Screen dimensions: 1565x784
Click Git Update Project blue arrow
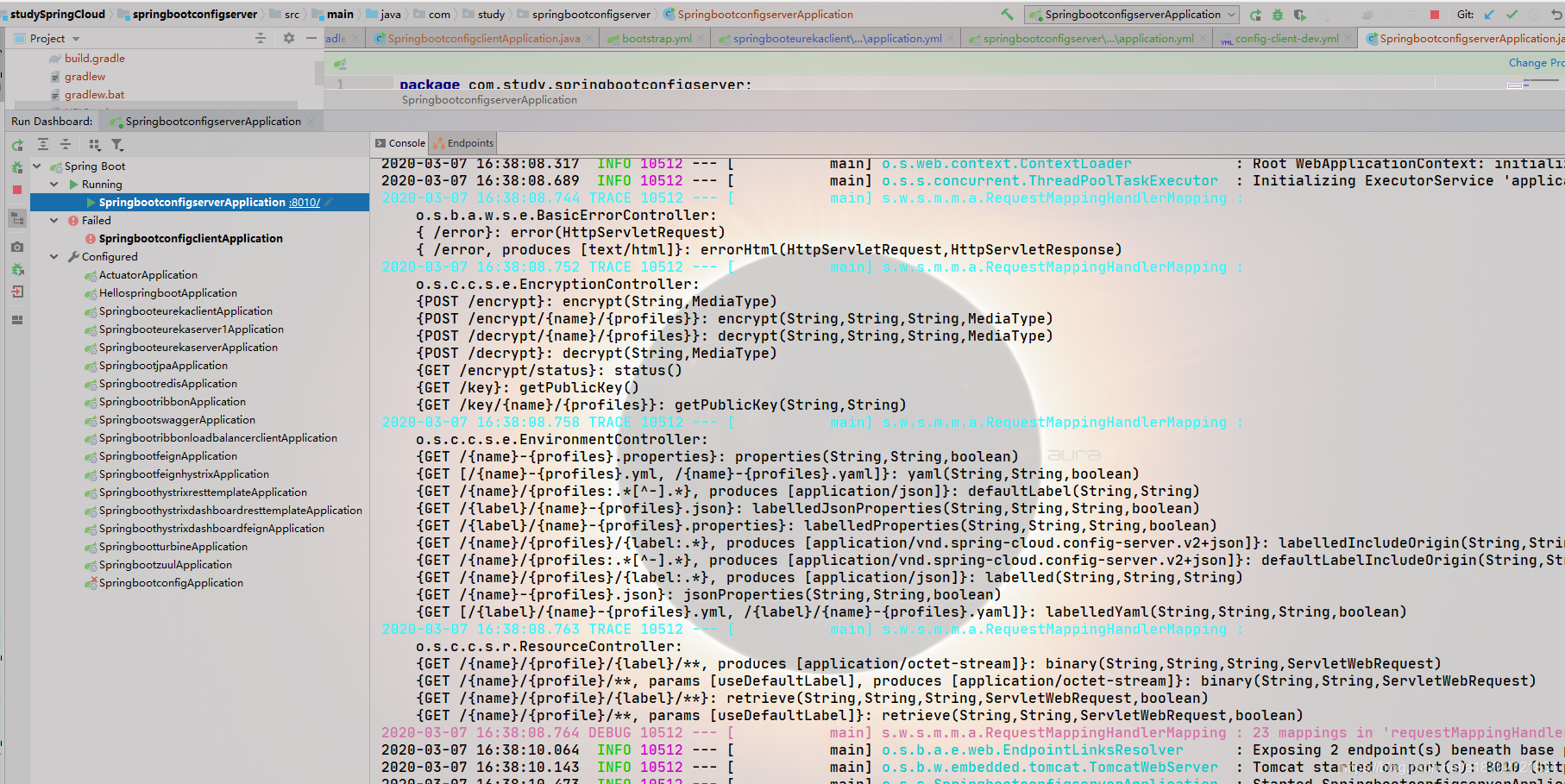click(x=1489, y=15)
